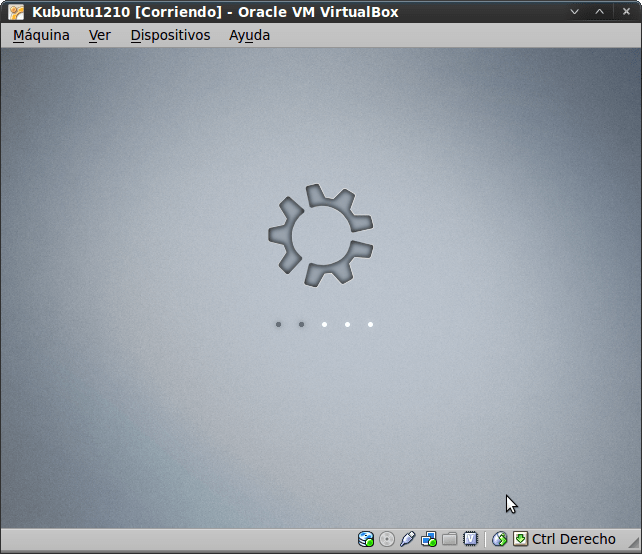Toggle the mouse integration indicator
Viewport: 642px width, 554px height.
(x=500, y=539)
